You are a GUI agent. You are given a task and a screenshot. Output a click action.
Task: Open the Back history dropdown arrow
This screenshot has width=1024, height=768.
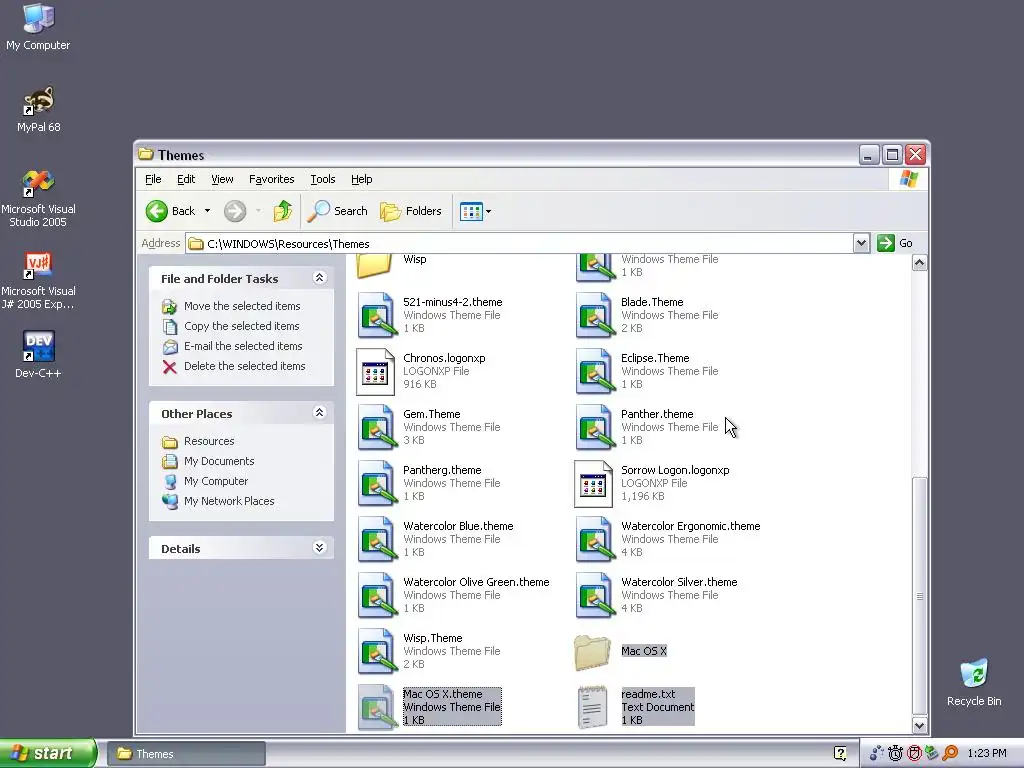[207, 211]
